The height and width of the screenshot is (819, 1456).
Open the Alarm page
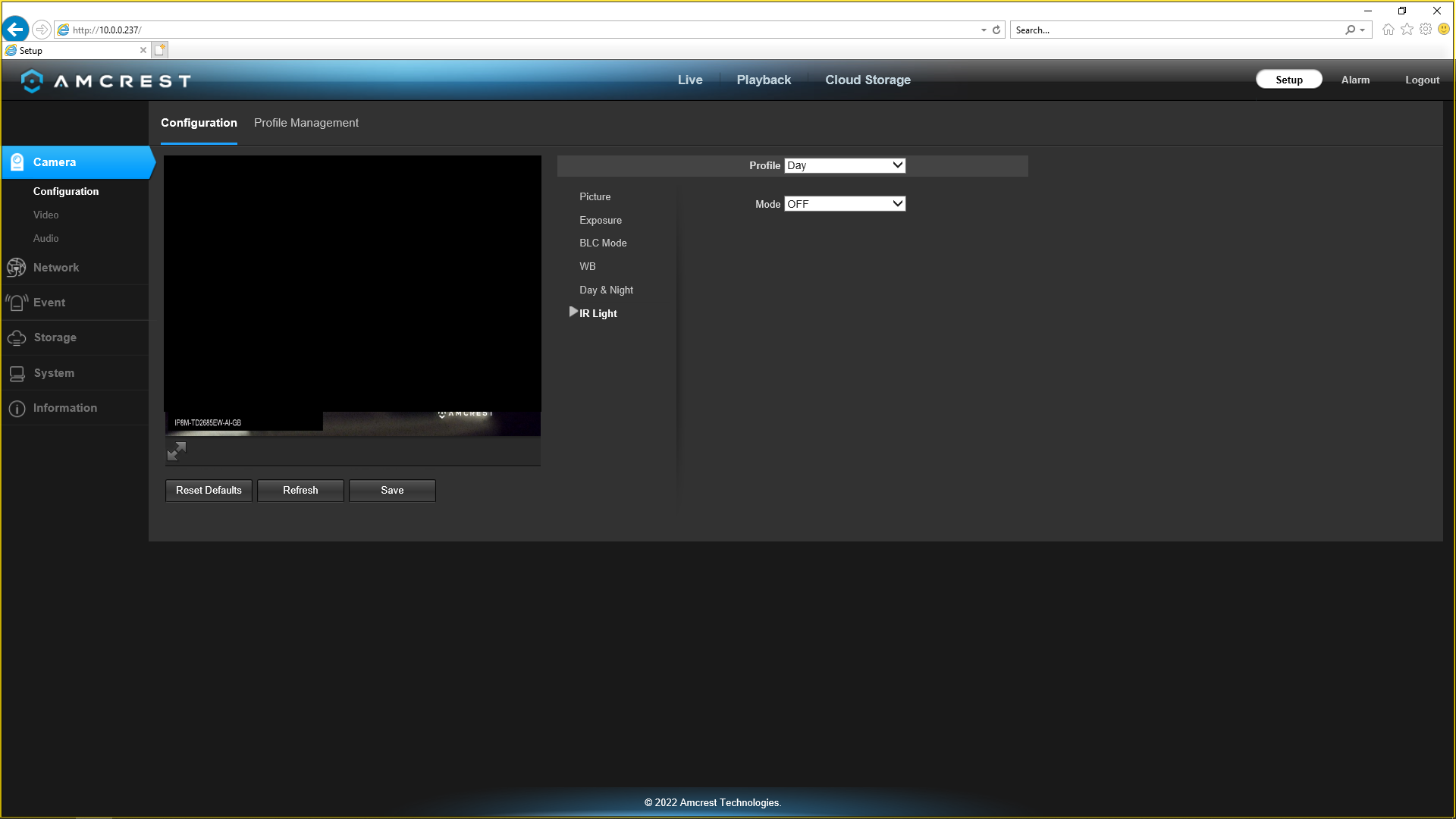(1355, 80)
